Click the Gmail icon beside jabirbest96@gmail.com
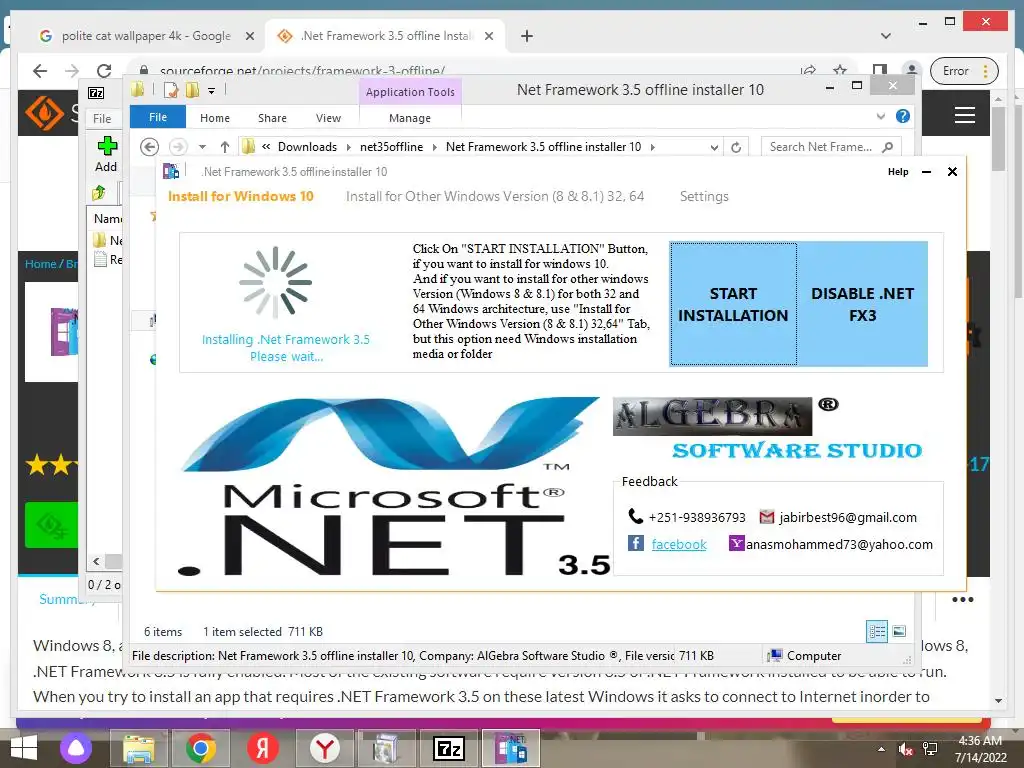1024x768 pixels. (767, 517)
